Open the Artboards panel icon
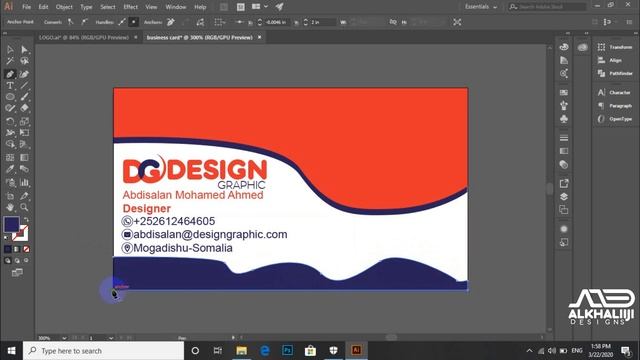The height and width of the screenshot is (360, 640). click(x=564, y=210)
